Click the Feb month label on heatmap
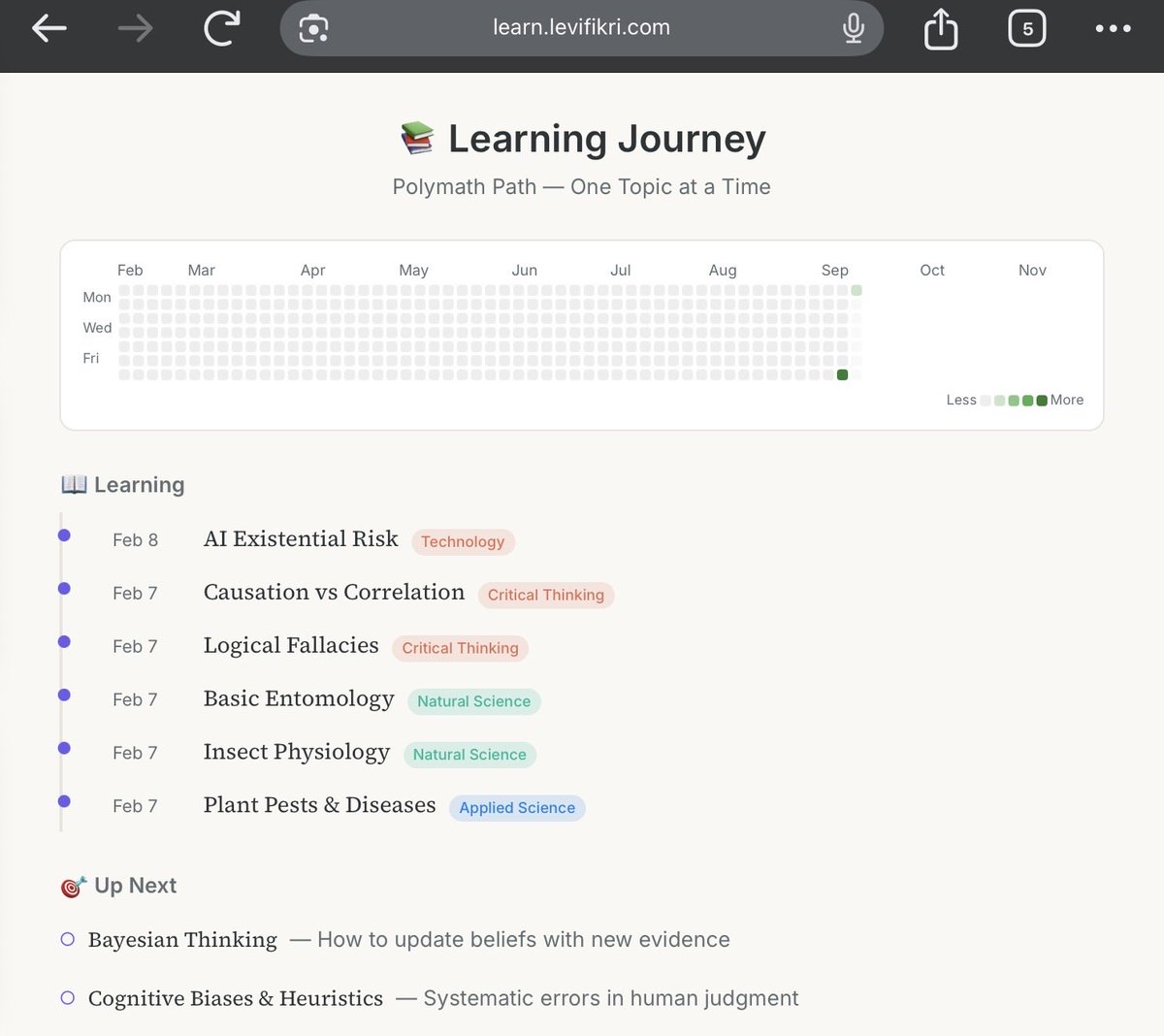1164x1036 pixels. (130, 270)
